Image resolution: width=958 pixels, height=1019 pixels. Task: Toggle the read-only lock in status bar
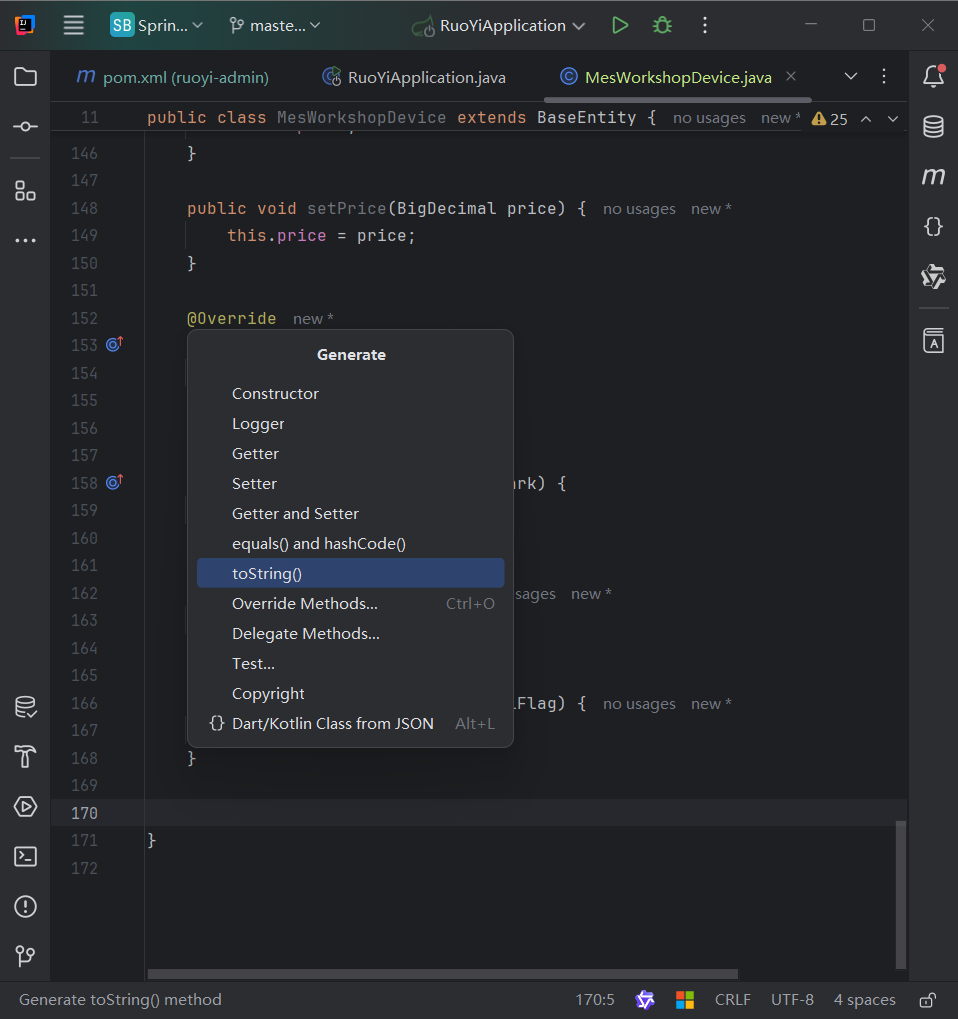coord(927,1000)
